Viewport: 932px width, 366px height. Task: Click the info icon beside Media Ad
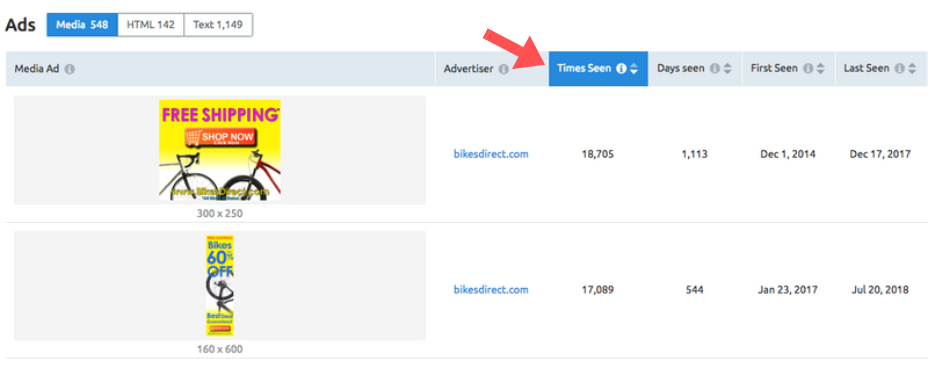pyautogui.click(x=70, y=69)
